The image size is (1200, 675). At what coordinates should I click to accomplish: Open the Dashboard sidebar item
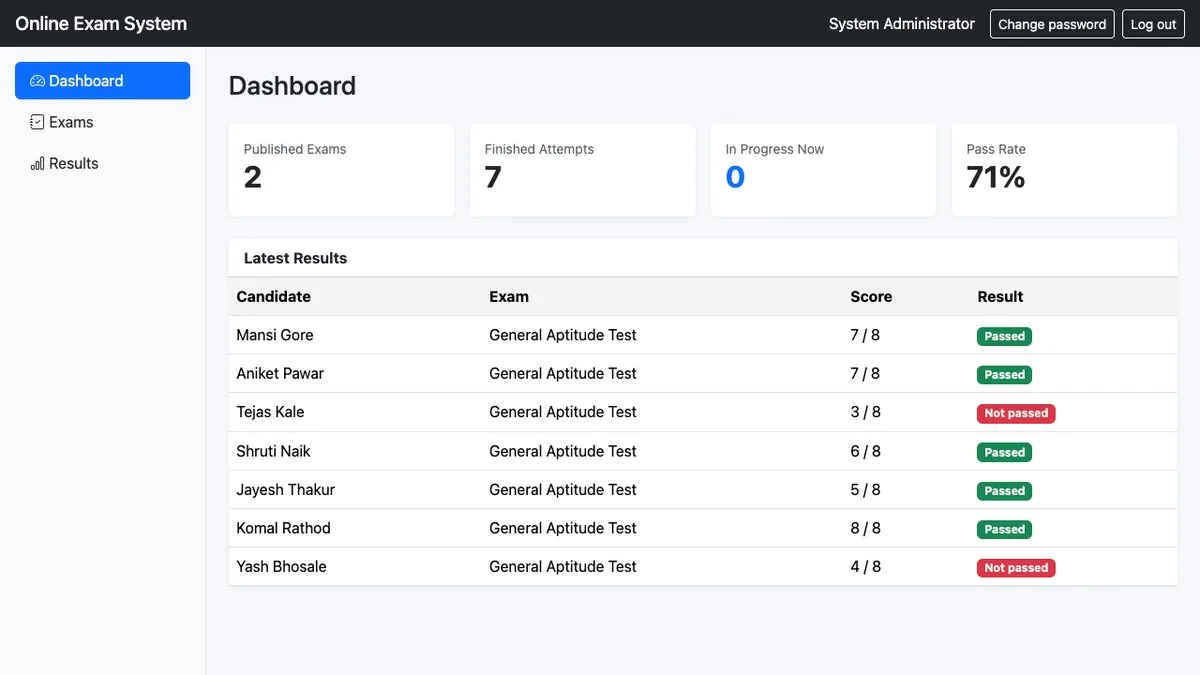click(x=102, y=81)
